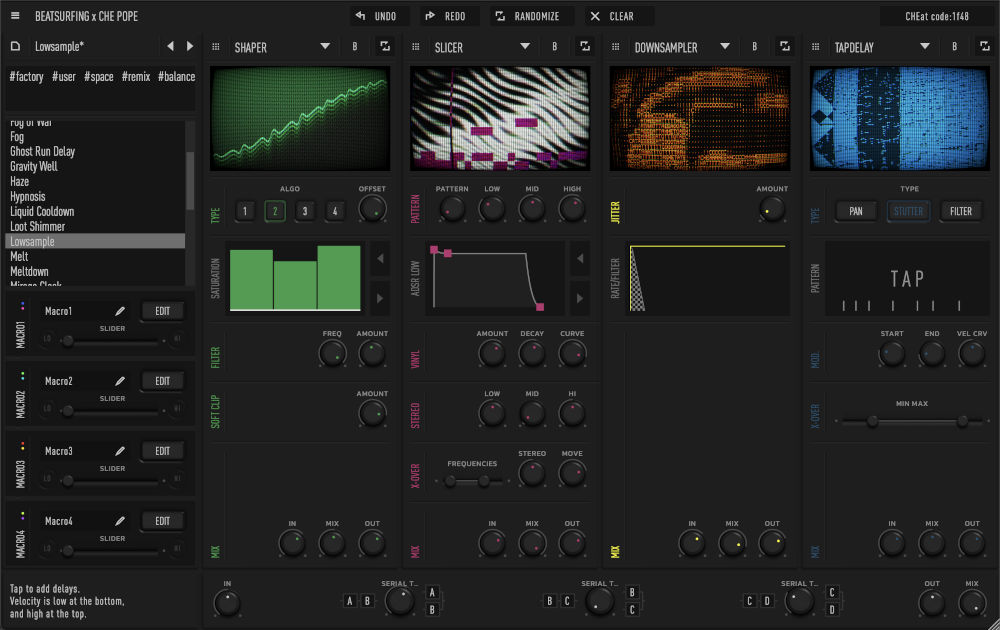Screen dimensions: 1000x630
Task: Click the Tapdelay module randomize icon
Action: 985,46
